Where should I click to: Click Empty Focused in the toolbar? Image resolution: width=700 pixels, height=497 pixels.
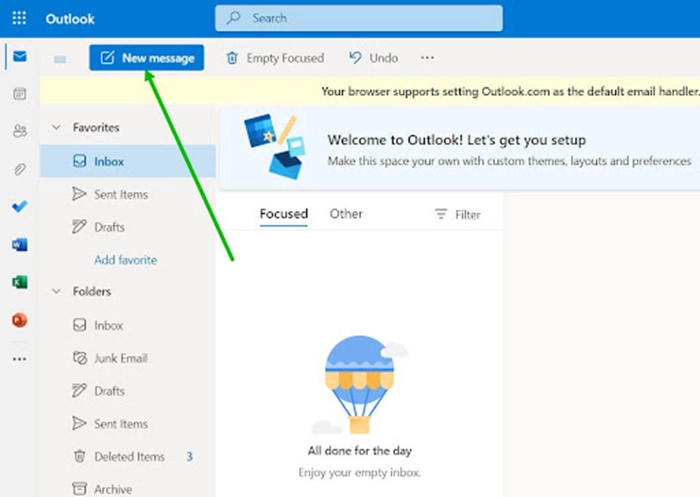(x=276, y=58)
